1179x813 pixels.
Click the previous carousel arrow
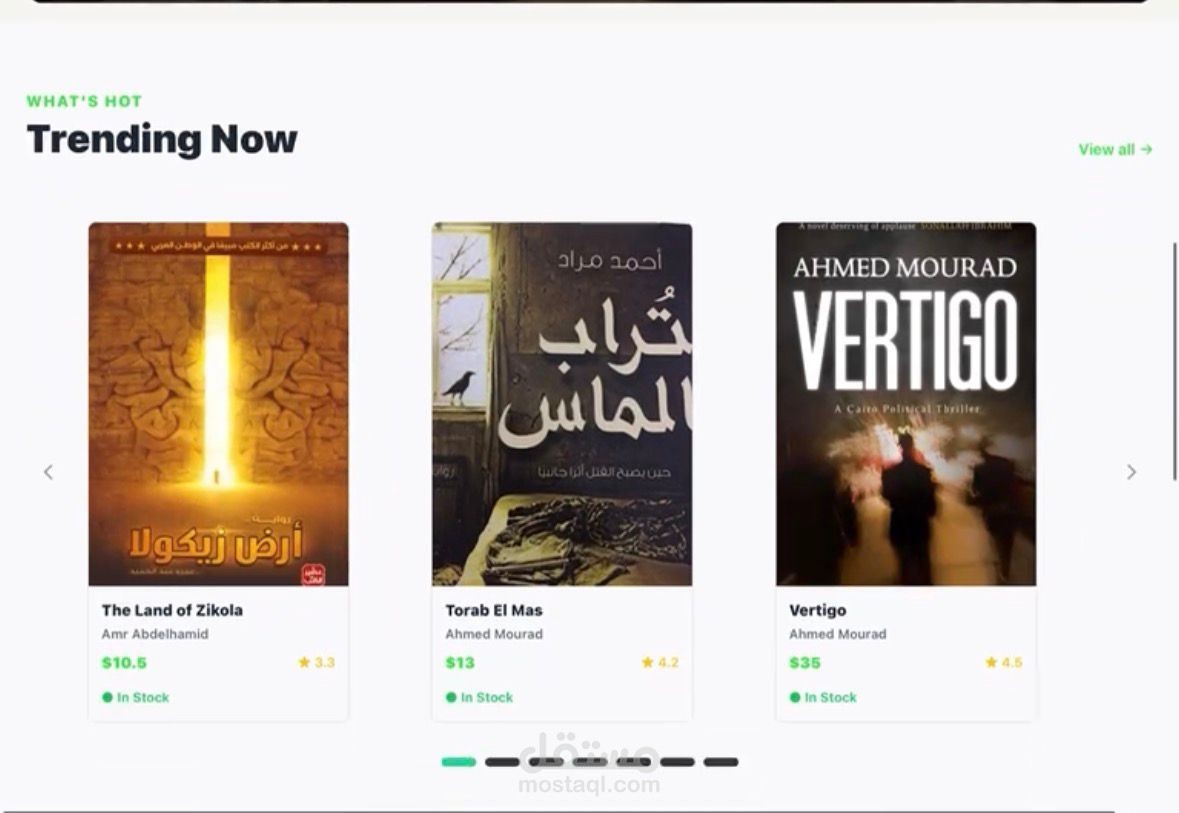point(48,472)
